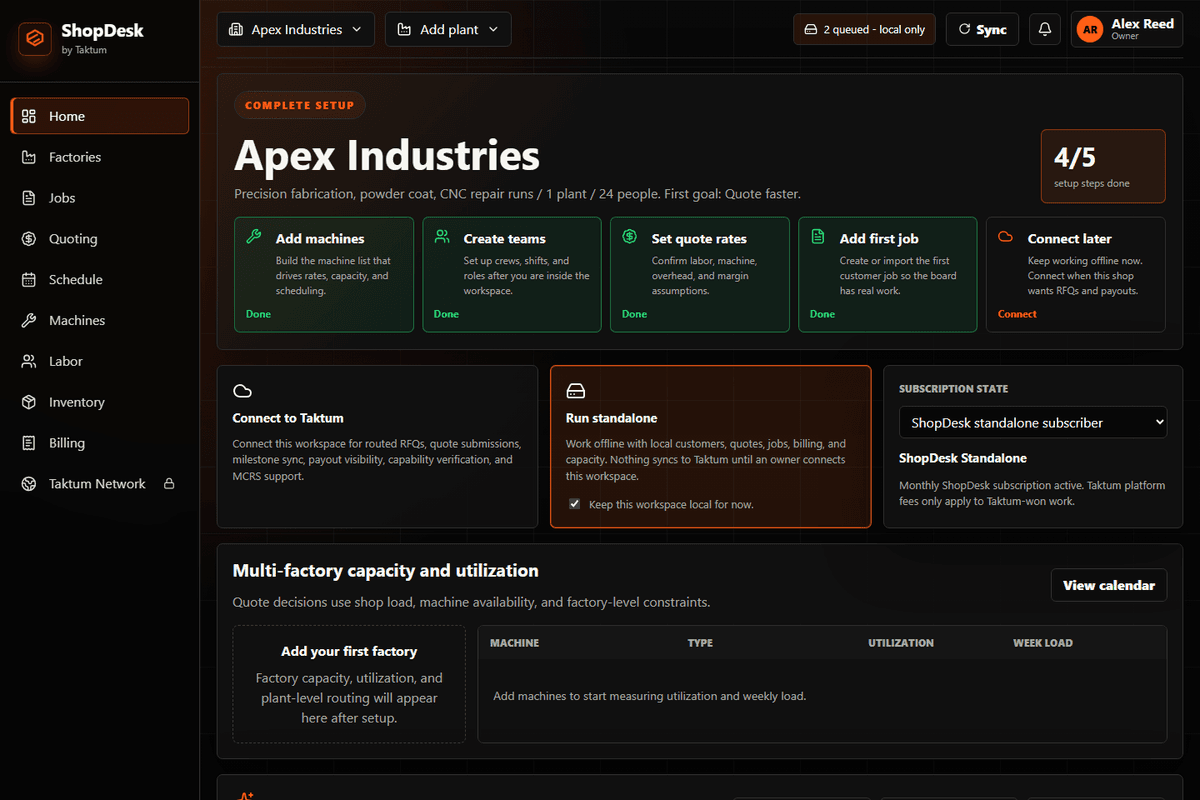Open the Apex Industries workspace dropdown

(x=296, y=29)
